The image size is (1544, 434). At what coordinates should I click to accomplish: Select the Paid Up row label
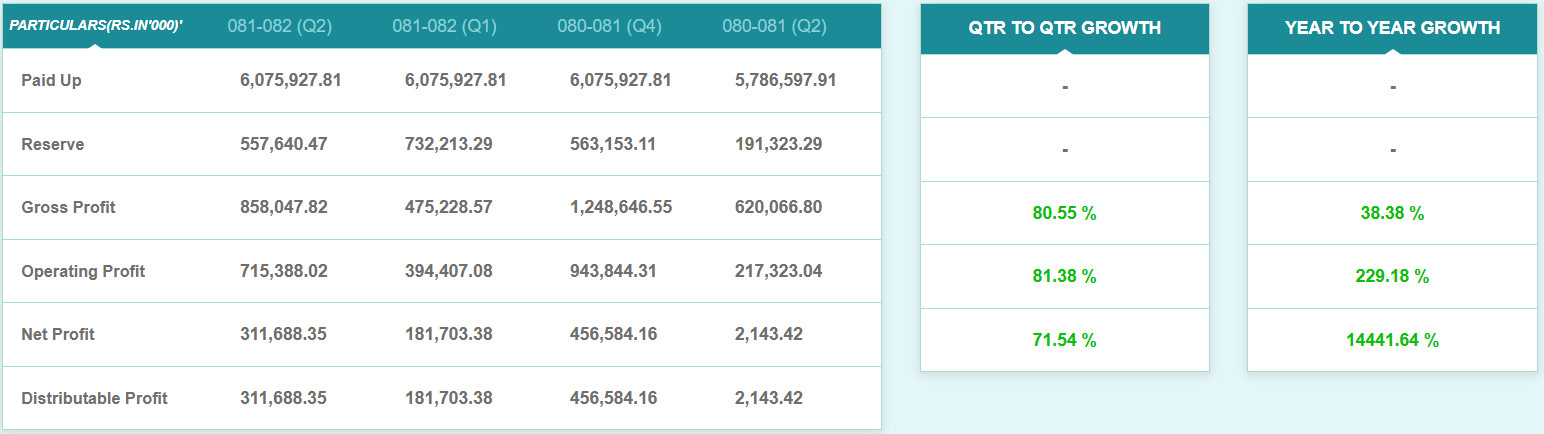(x=51, y=80)
